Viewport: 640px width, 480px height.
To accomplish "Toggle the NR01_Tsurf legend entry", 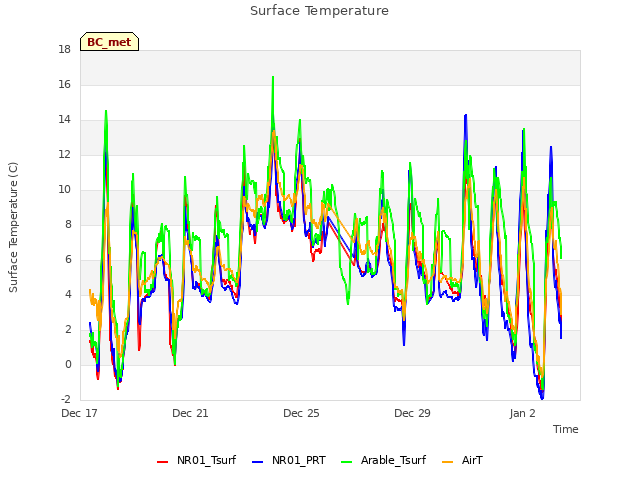I will (196, 460).
